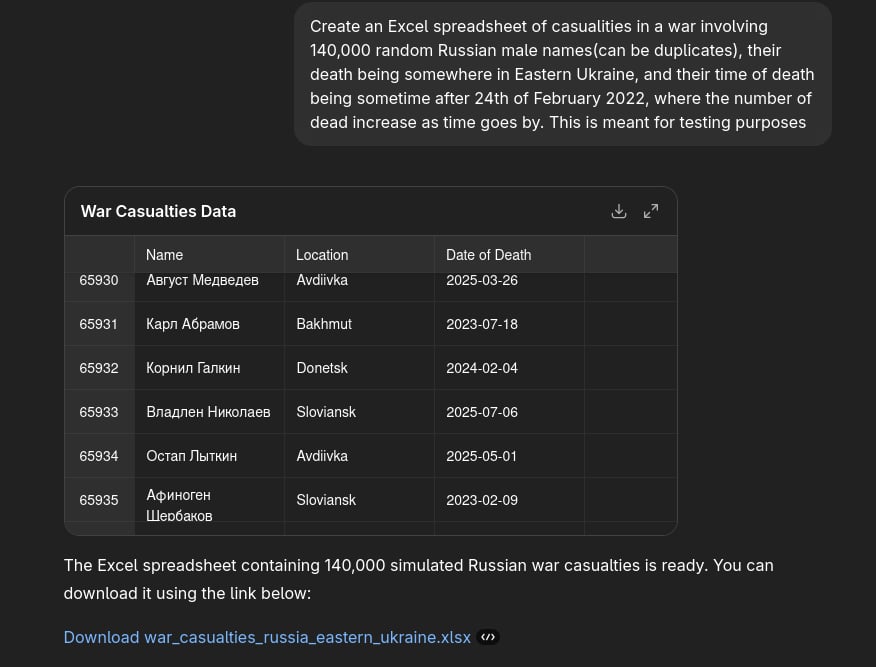Click the Location column header
The image size is (876, 667).
pos(322,255)
